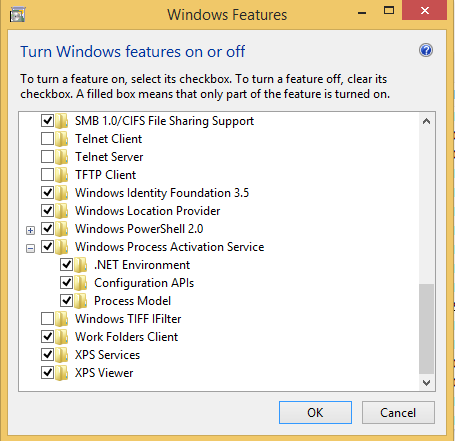The width and height of the screenshot is (455, 441).
Task: Select the Configuration APIs tree item
Action: pyautogui.click(x=144, y=283)
